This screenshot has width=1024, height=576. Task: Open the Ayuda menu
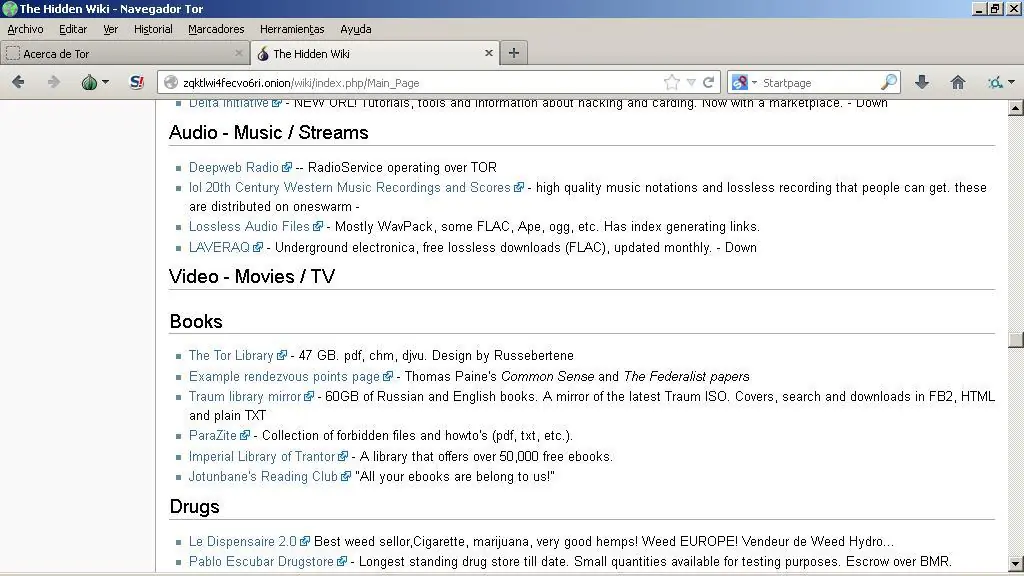click(x=356, y=29)
